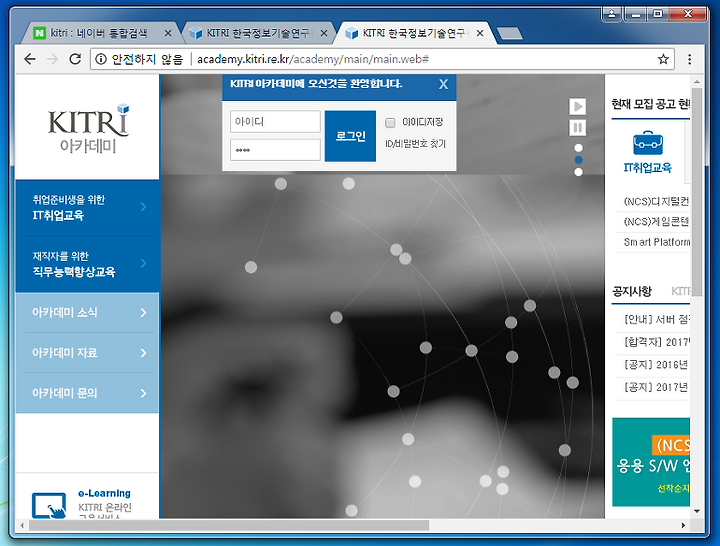Open the IT취업교육 sidebar menu
The height and width of the screenshot is (546, 720).
[x=87, y=208]
